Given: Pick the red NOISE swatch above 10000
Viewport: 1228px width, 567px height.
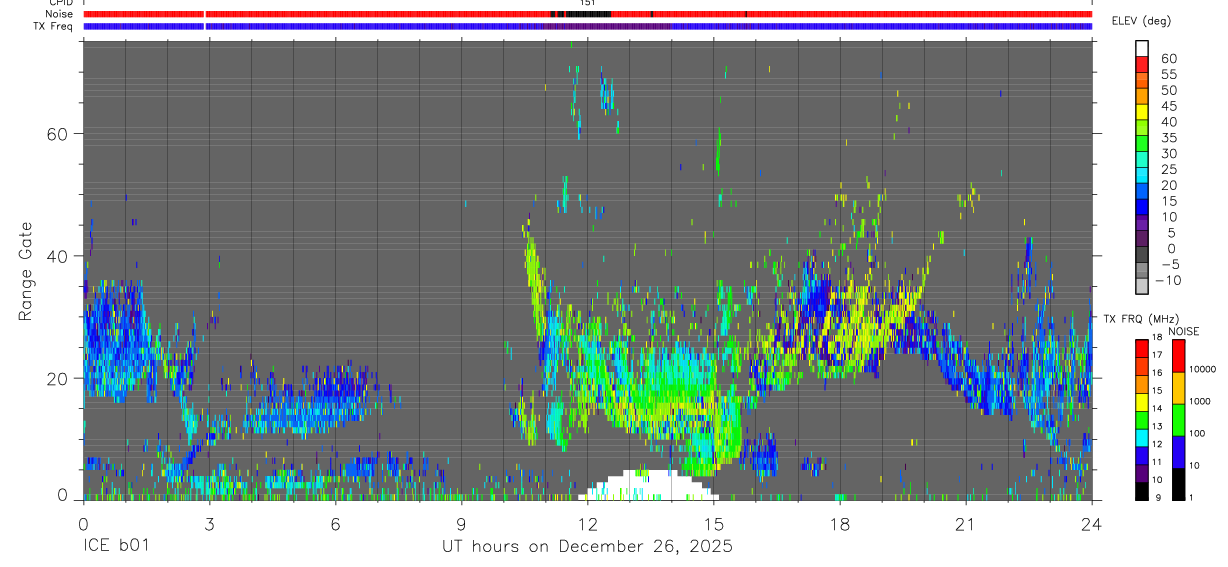Looking at the screenshot, I should coord(1178,355).
